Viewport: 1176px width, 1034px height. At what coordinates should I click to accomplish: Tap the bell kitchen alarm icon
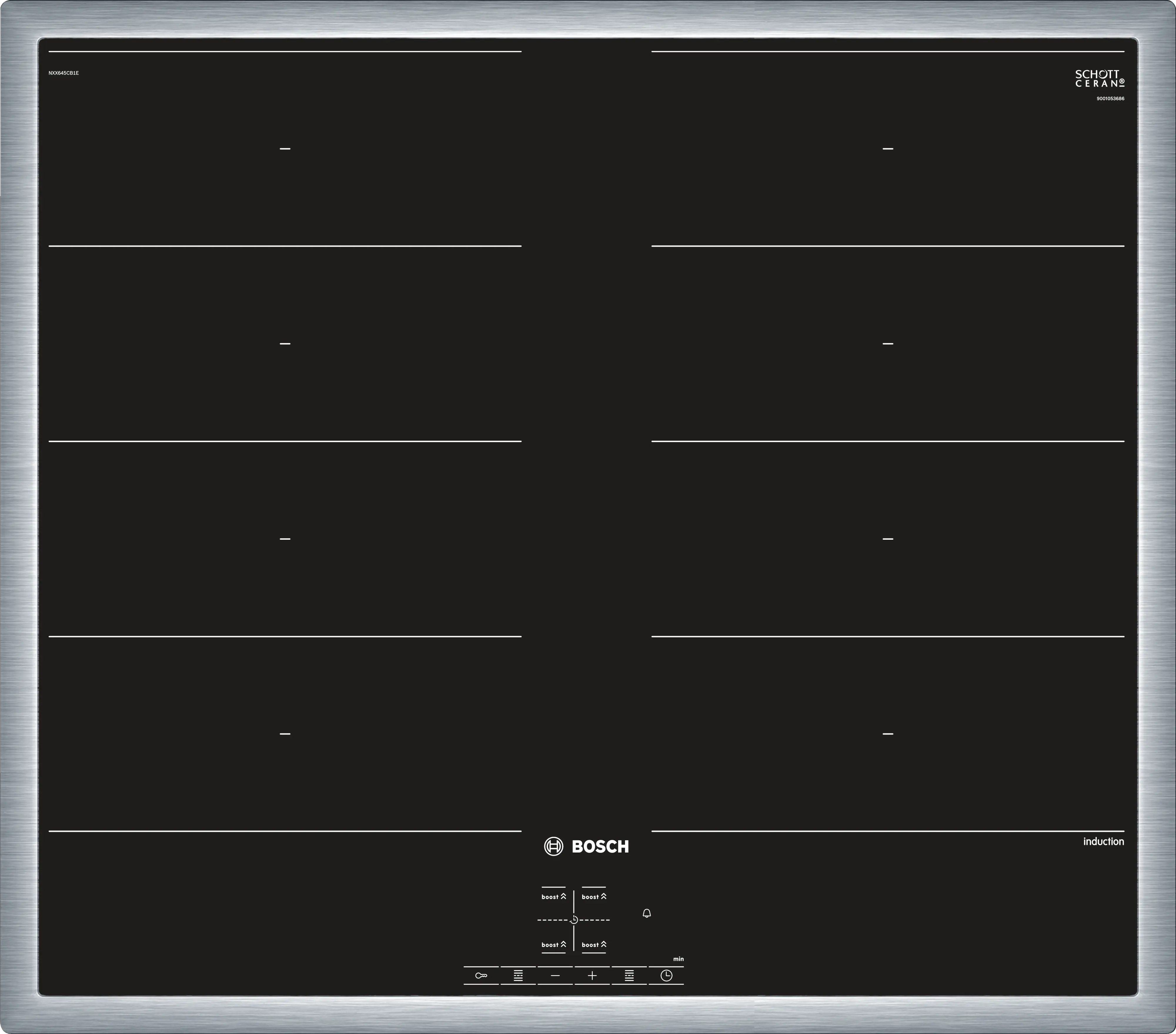pos(647,913)
